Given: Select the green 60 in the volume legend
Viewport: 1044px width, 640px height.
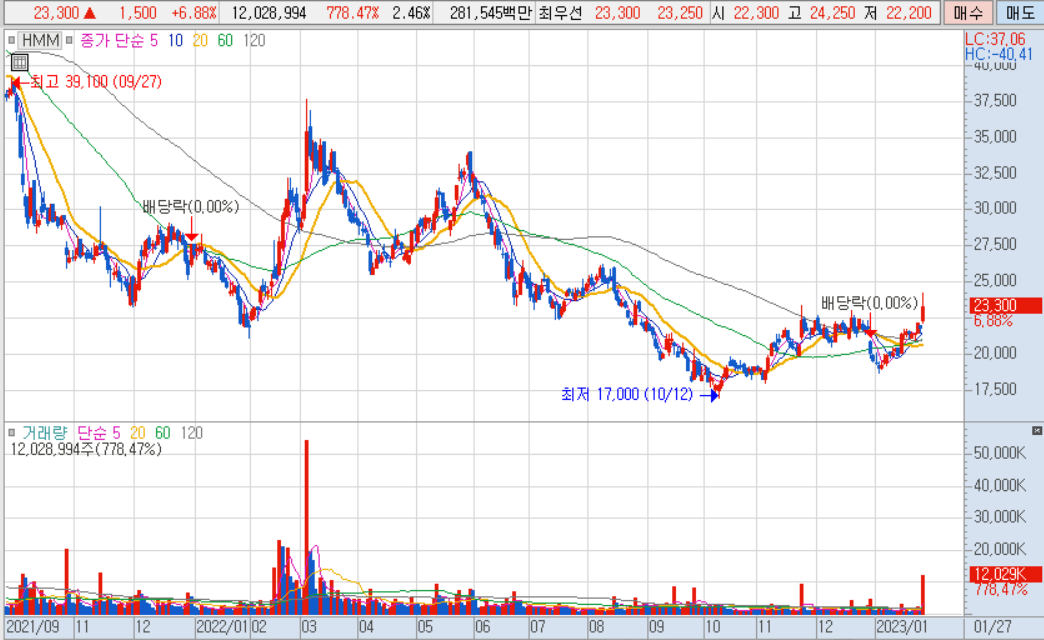Looking at the screenshot, I should point(162,433).
